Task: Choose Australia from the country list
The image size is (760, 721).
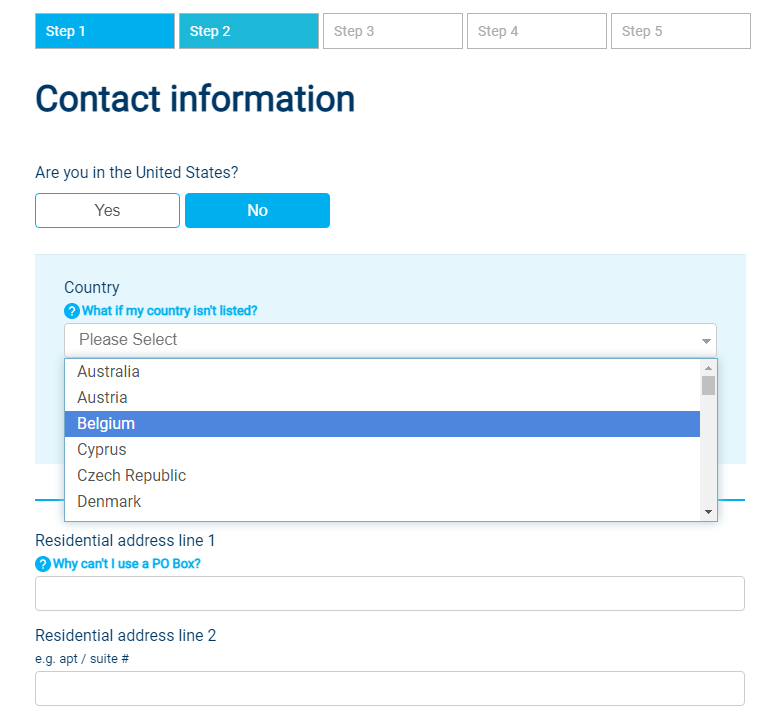Action: tap(108, 372)
